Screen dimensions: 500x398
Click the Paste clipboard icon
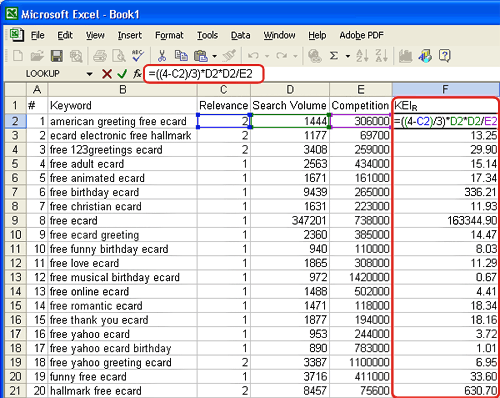click(x=201, y=56)
